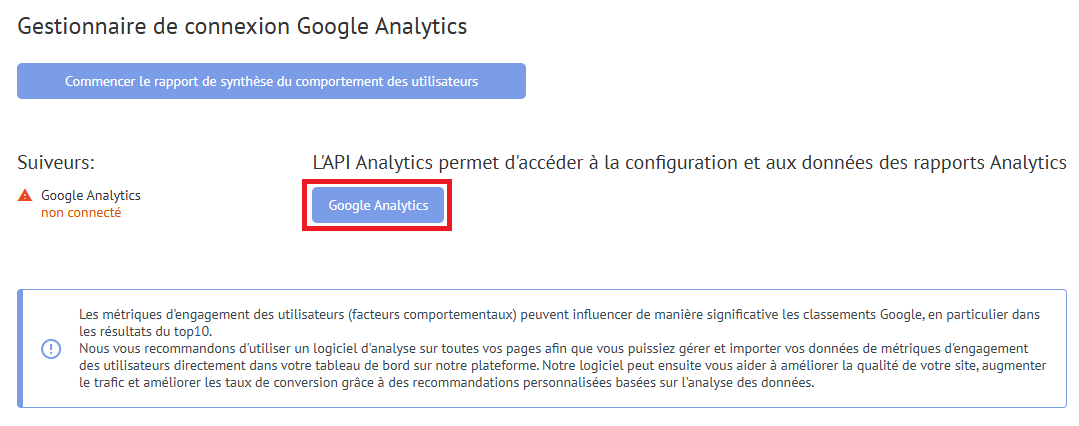This screenshot has height=426, width=1079.
Task: Click the phrase "(facteurs comportementaux)" in the notice
Action: click(x=432, y=315)
